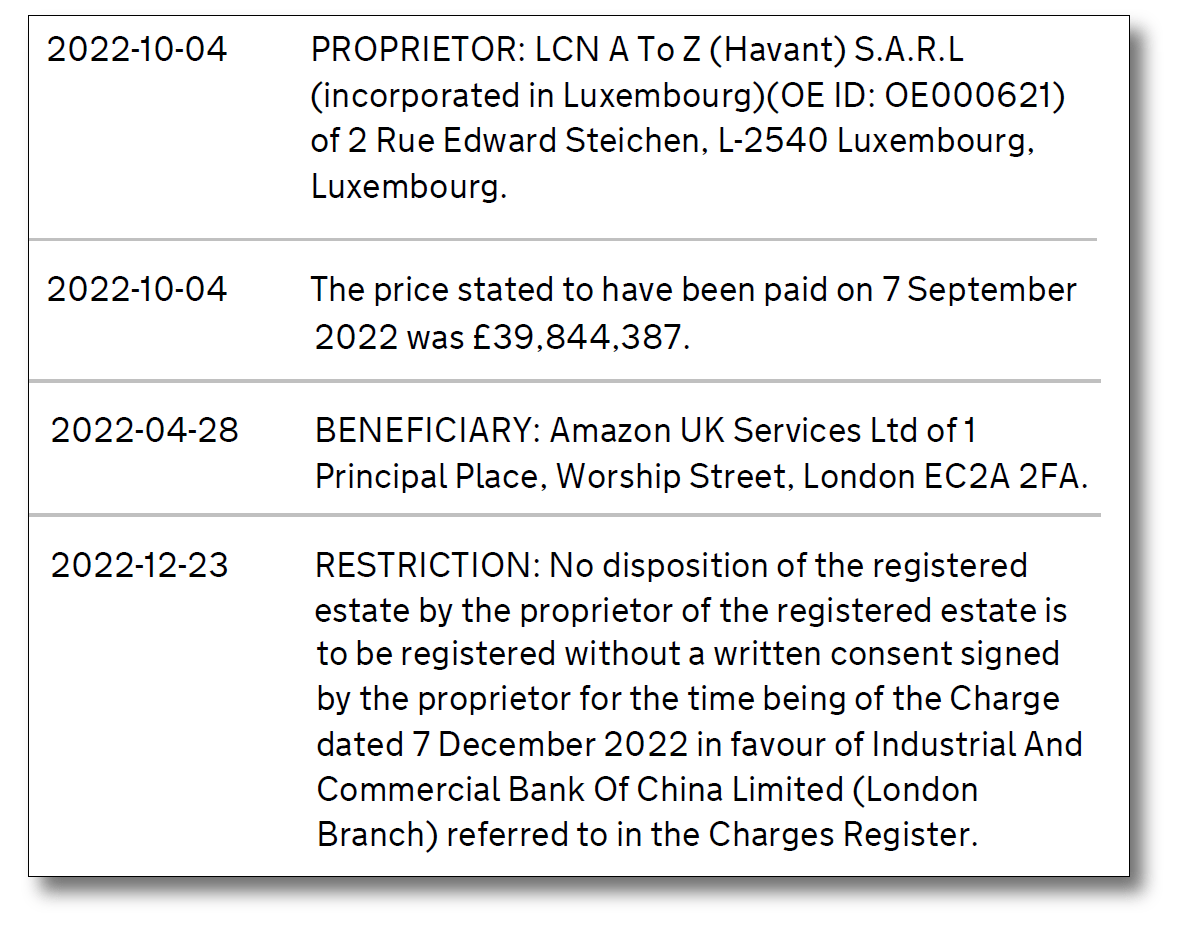Click the price £39,844,387
Screen dimensions: 1187x931
tap(584, 337)
